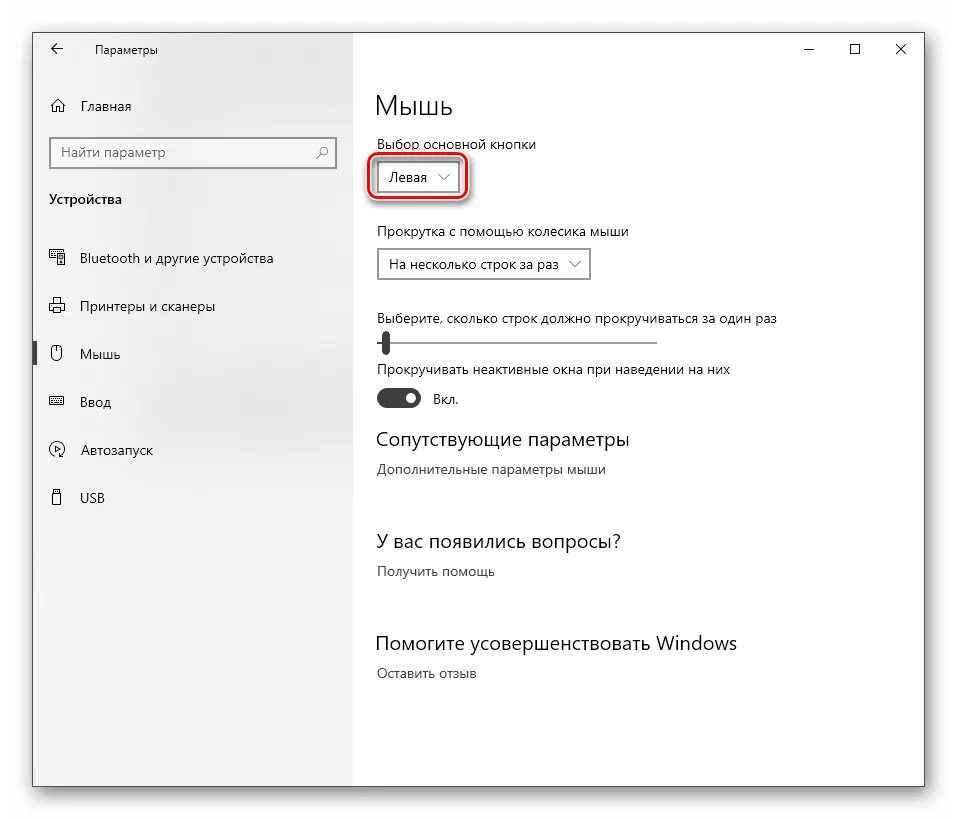Click the Устройства section heading
Viewport: 957px width, 819px height.
(85, 200)
